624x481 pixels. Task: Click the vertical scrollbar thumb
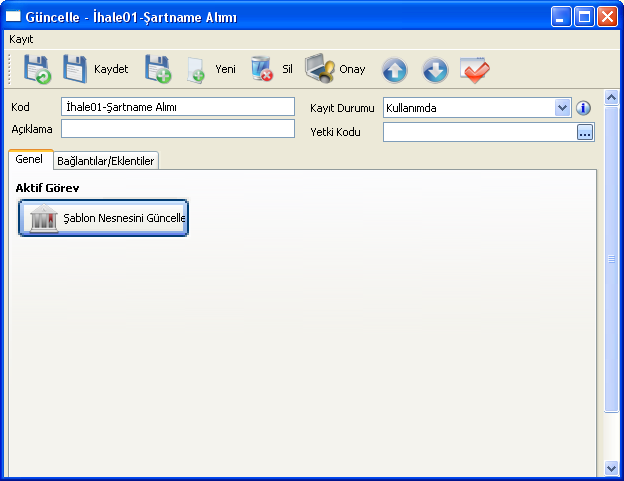[611, 259]
